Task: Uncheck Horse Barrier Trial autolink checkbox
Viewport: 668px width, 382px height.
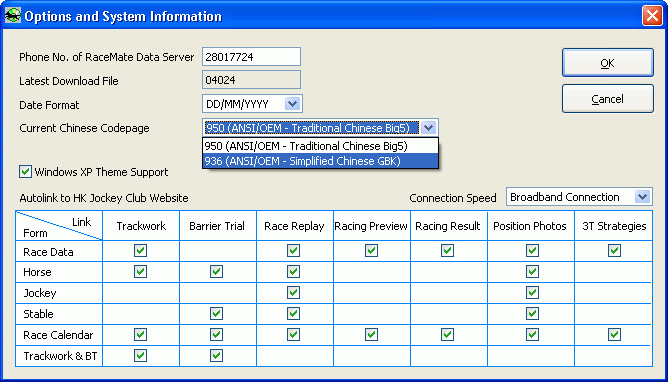Action: pyautogui.click(x=216, y=271)
